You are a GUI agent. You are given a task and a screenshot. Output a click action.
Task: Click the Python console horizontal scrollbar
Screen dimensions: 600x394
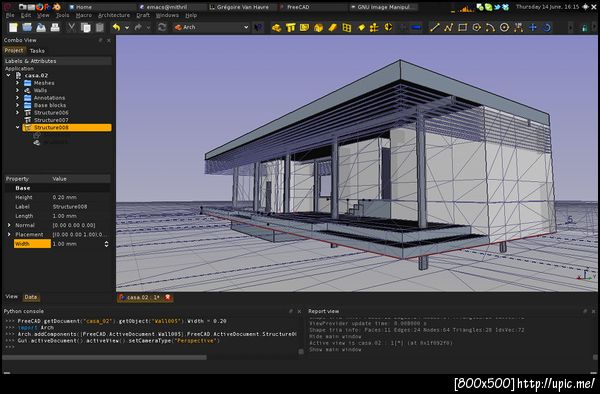(104, 357)
